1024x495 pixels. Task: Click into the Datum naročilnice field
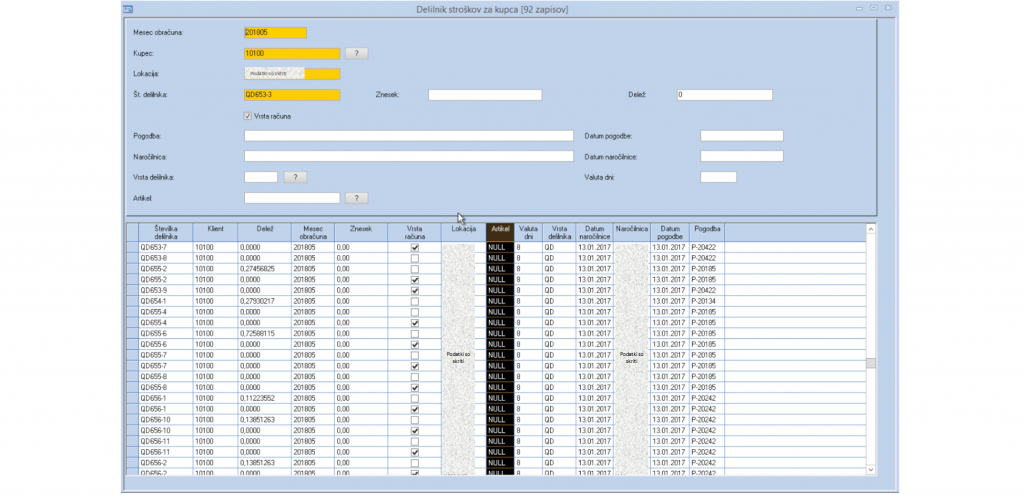pyautogui.click(x=742, y=156)
